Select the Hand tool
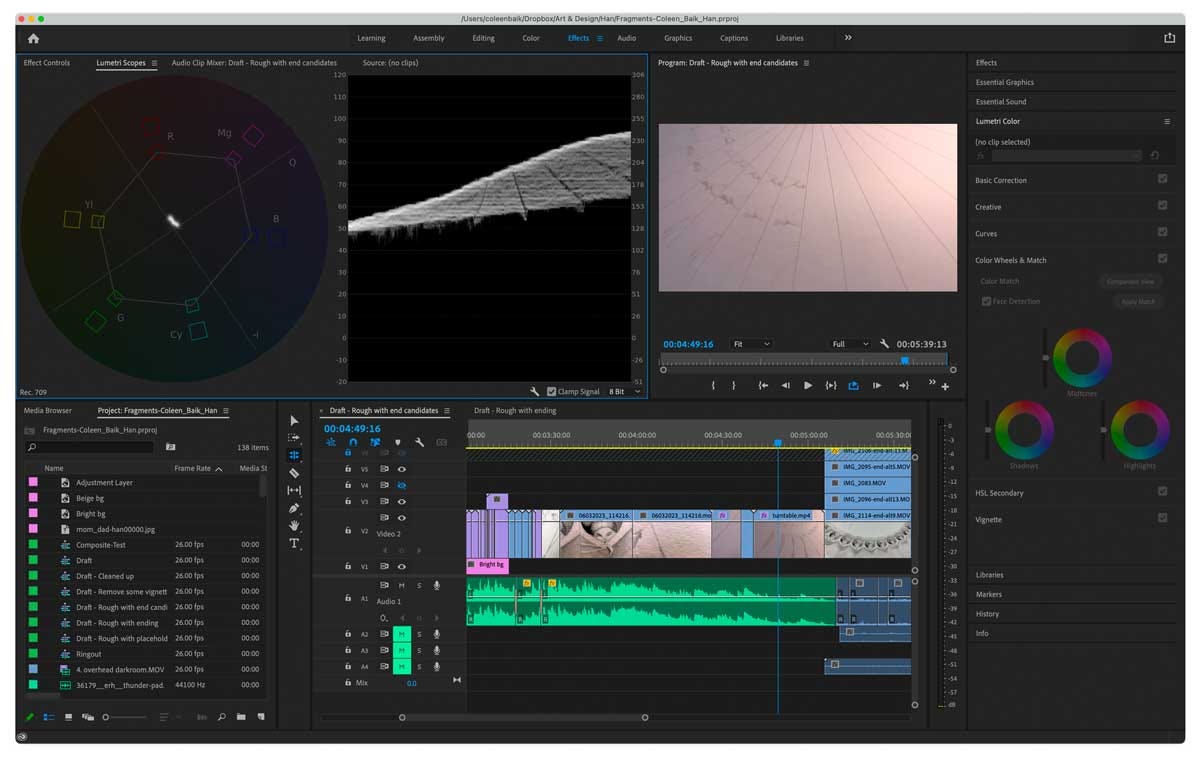Image resolution: width=1200 pixels, height=761 pixels. click(x=294, y=526)
